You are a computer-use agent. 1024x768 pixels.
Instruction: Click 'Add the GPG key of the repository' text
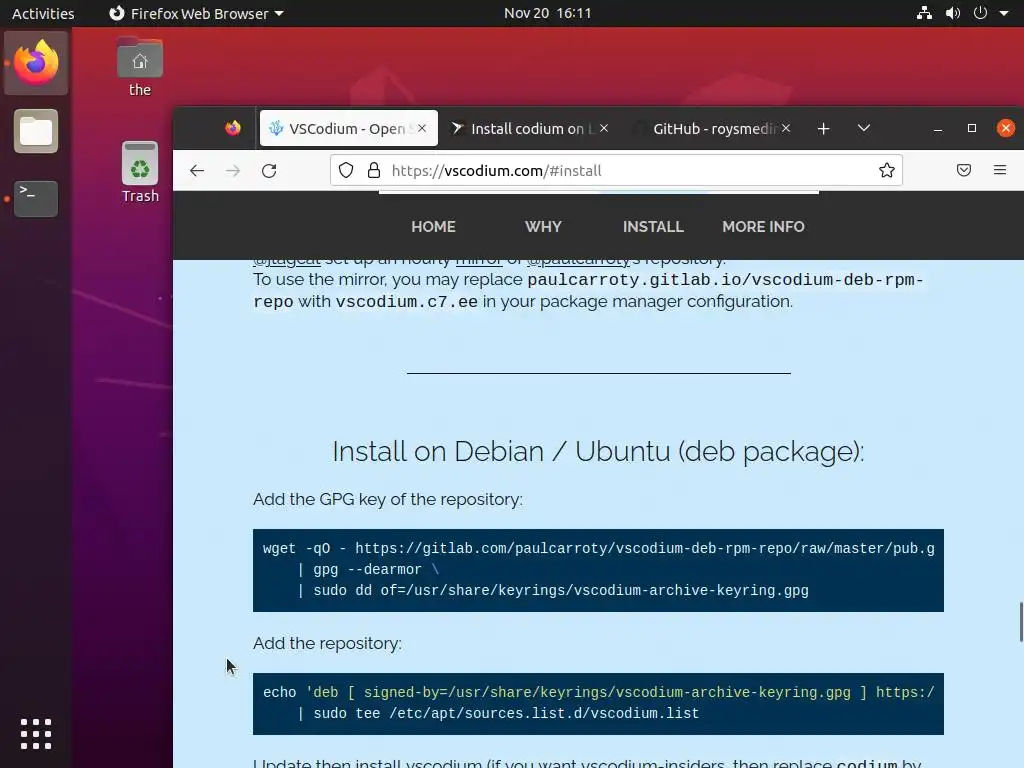click(x=388, y=499)
